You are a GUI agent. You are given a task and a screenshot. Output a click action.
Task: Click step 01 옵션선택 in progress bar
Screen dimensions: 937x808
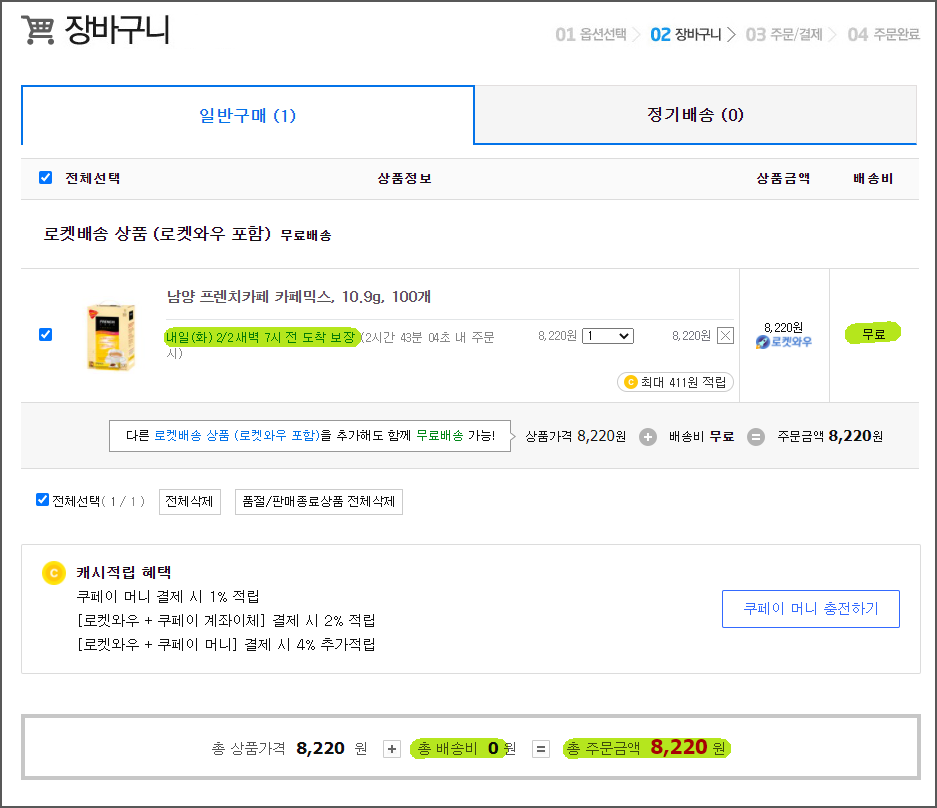(x=591, y=35)
